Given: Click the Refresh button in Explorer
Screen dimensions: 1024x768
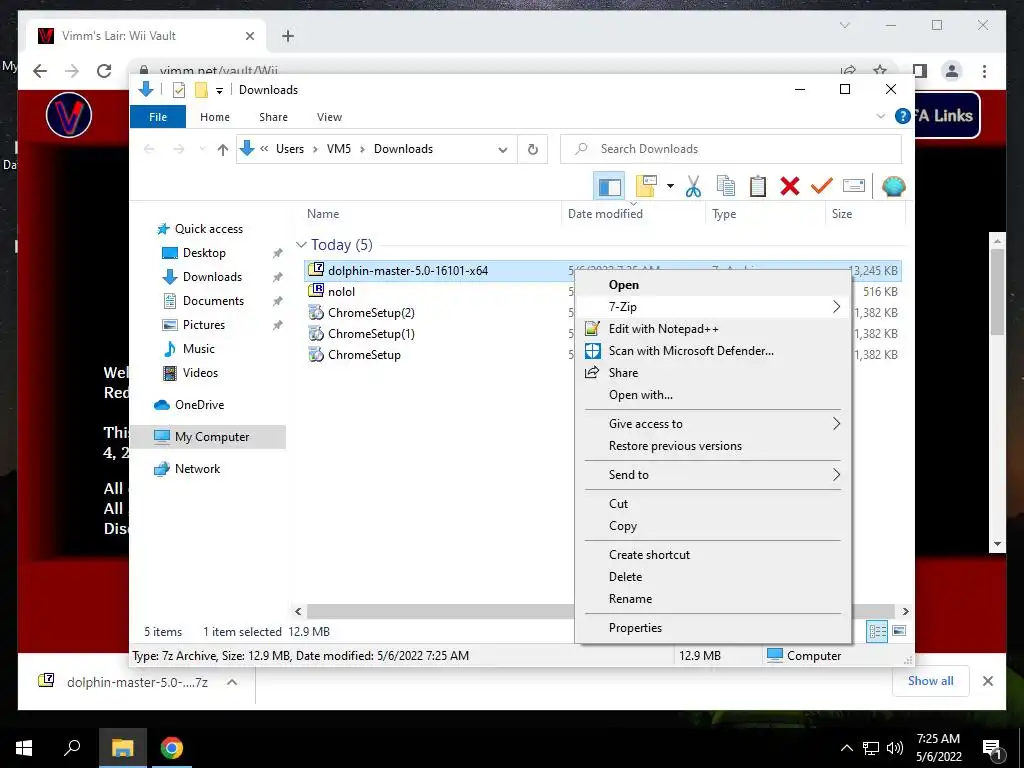Looking at the screenshot, I should pos(533,150).
